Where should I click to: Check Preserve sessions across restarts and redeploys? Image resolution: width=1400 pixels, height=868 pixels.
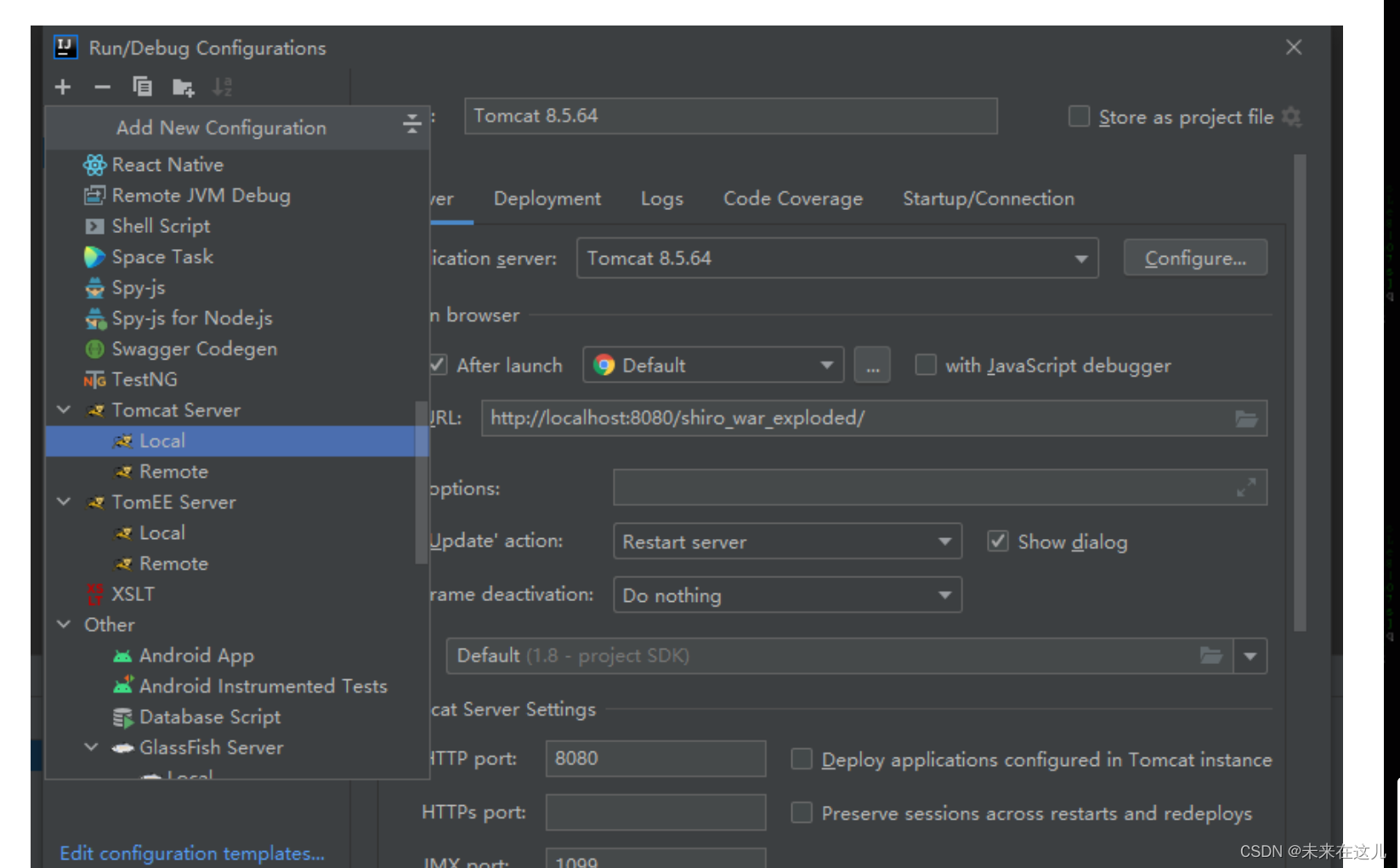pos(801,813)
